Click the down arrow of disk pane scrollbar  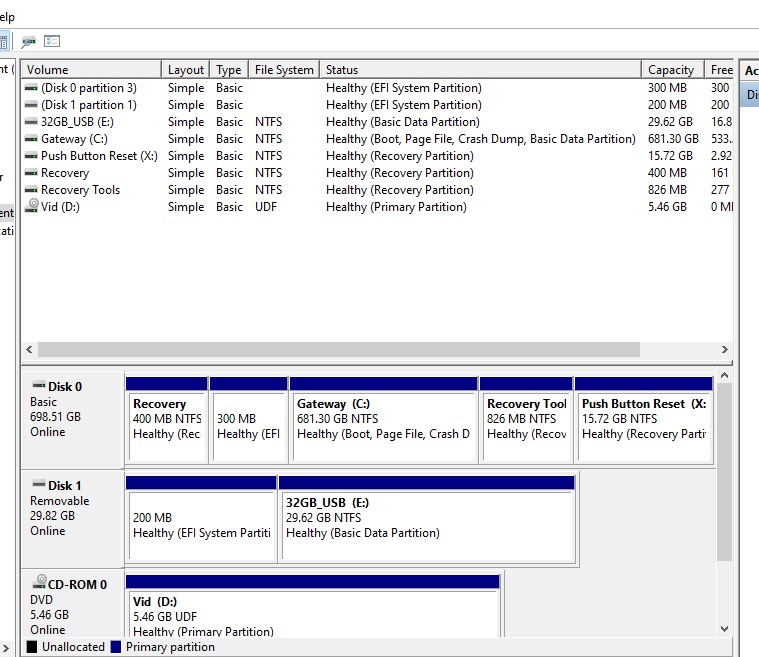725,629
